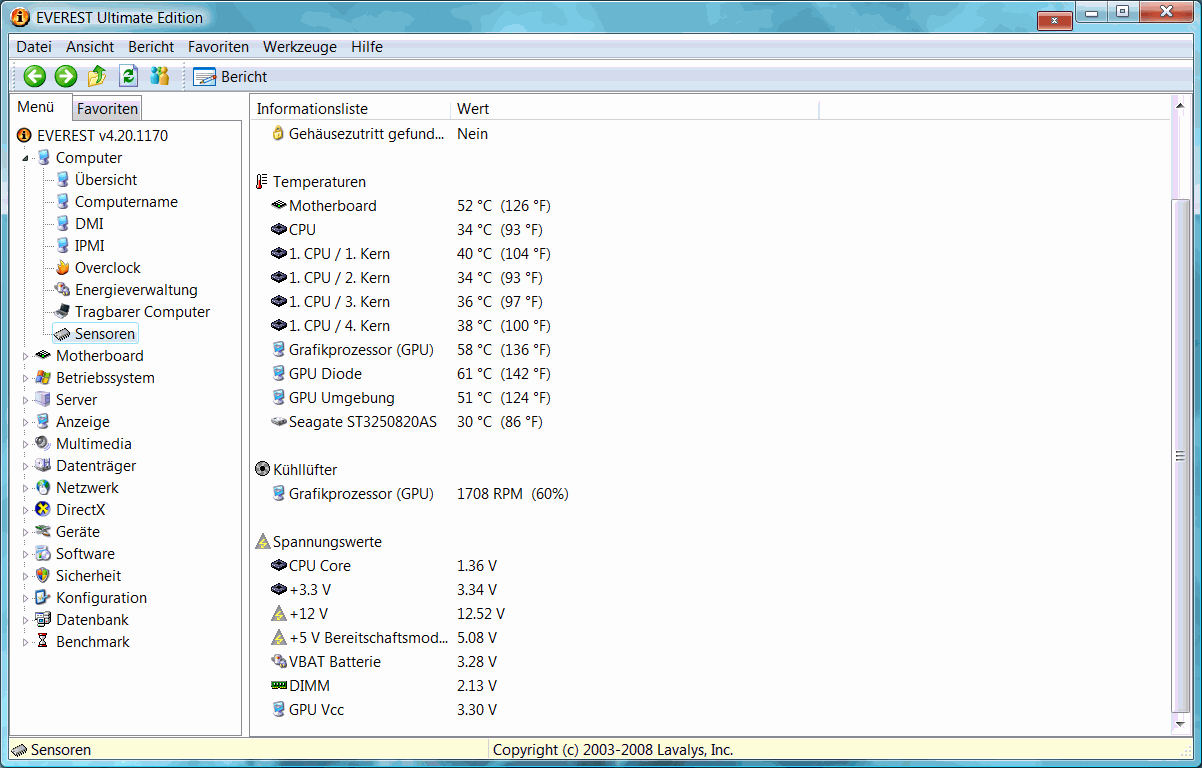Select Konfiguration in the tree
Image resolution: width=1202 pixels, height=768 pixels.
coord(101,598)
